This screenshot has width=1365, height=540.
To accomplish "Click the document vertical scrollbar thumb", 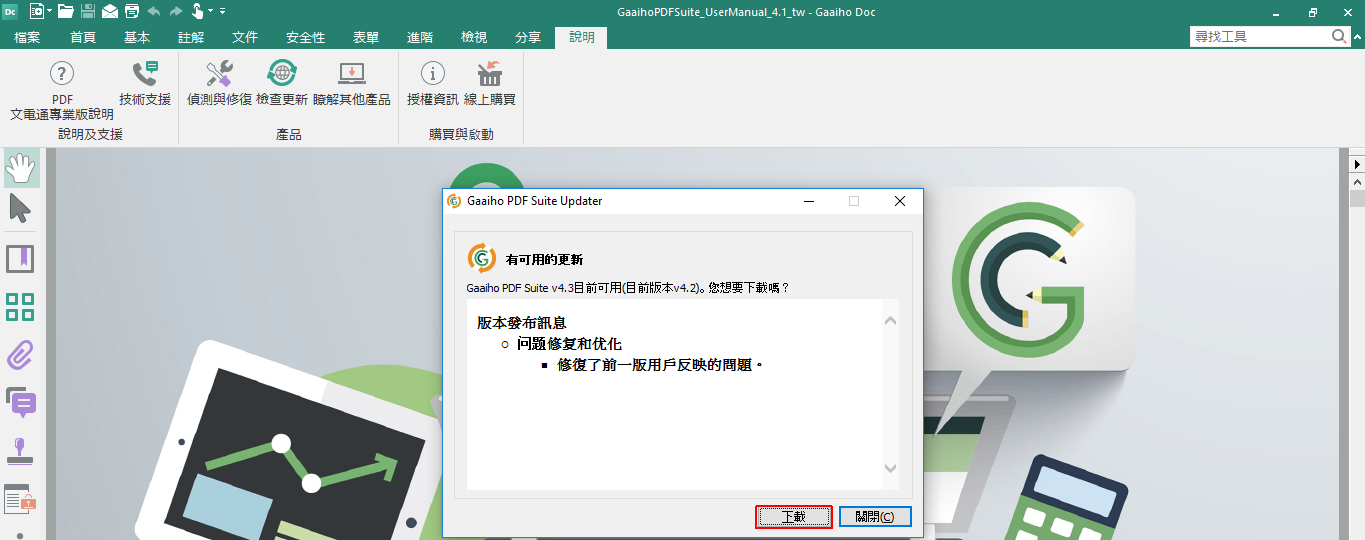I will click(1357, 198).
